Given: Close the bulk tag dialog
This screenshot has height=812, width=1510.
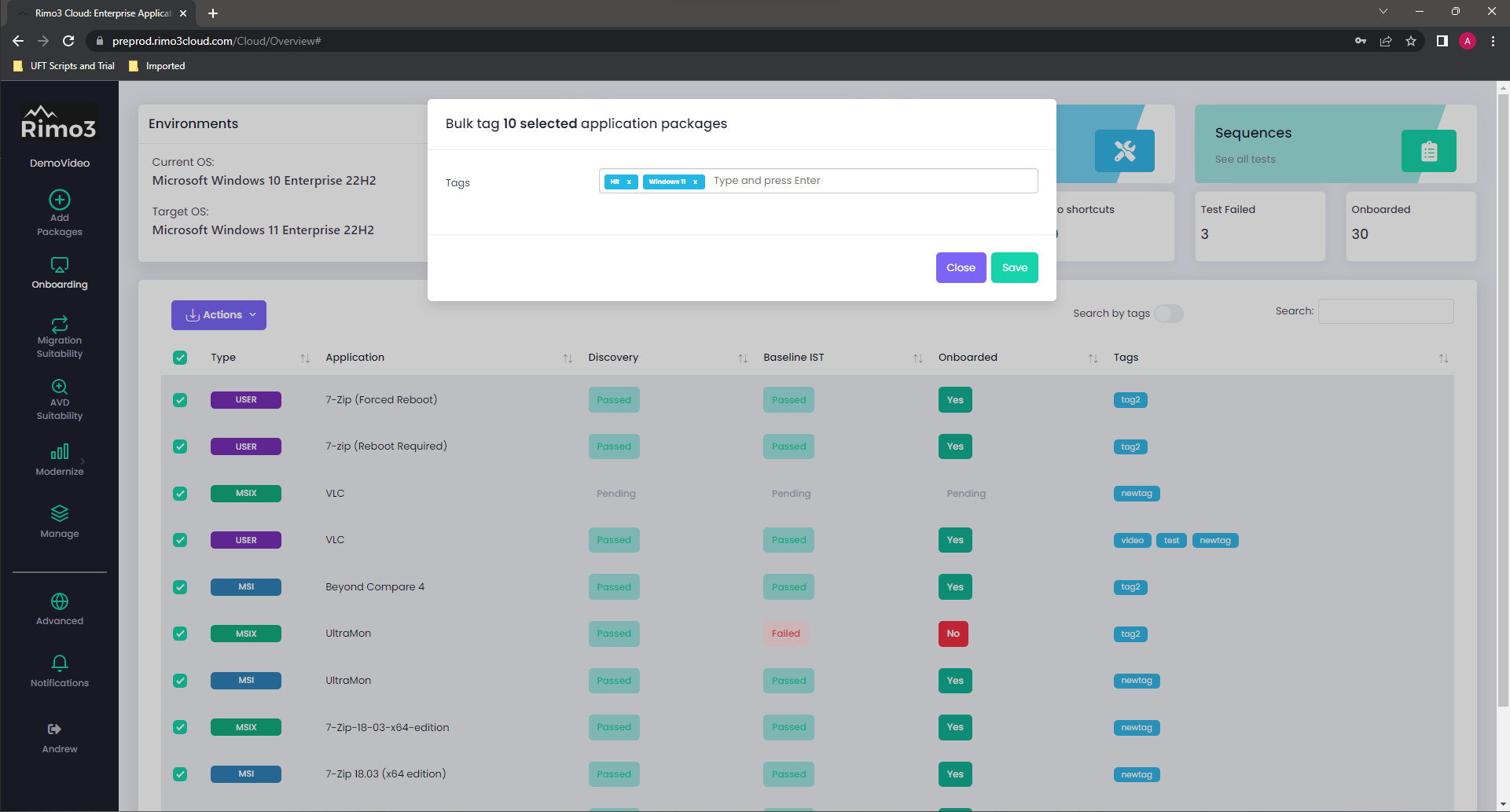Looking at the screenshot, I should coord(961,268).
